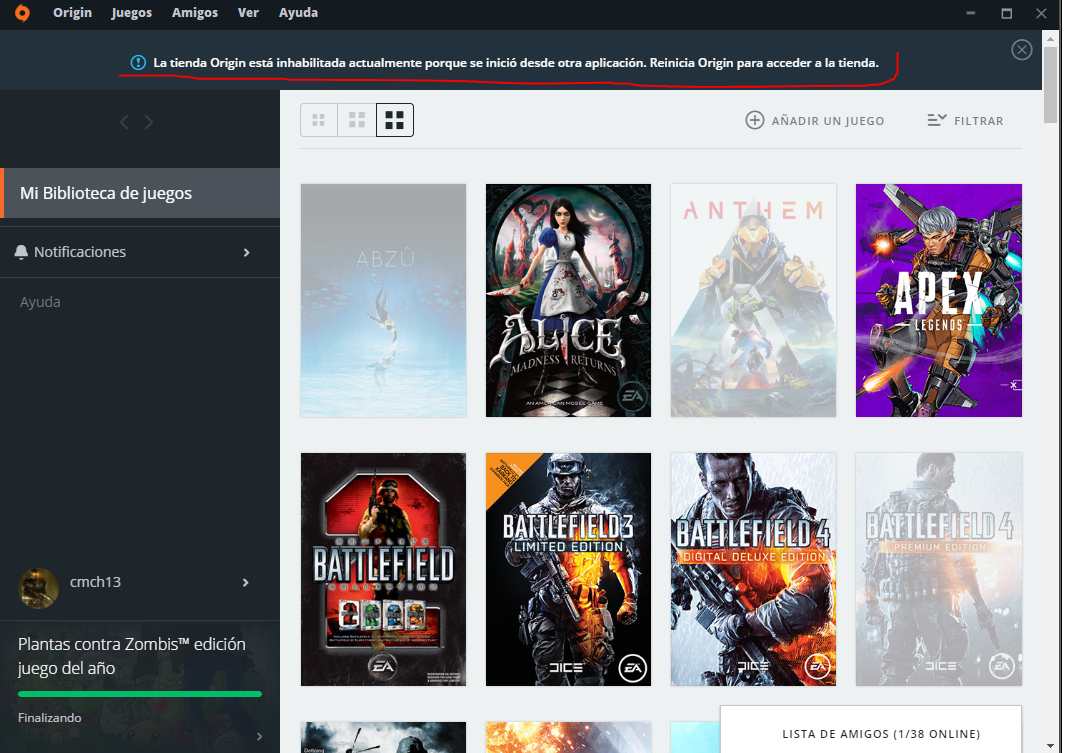Expand the Notificaciones chevron
This screenshot has width=1068, height=753.
pyautogui.click(x=247, y=253)
